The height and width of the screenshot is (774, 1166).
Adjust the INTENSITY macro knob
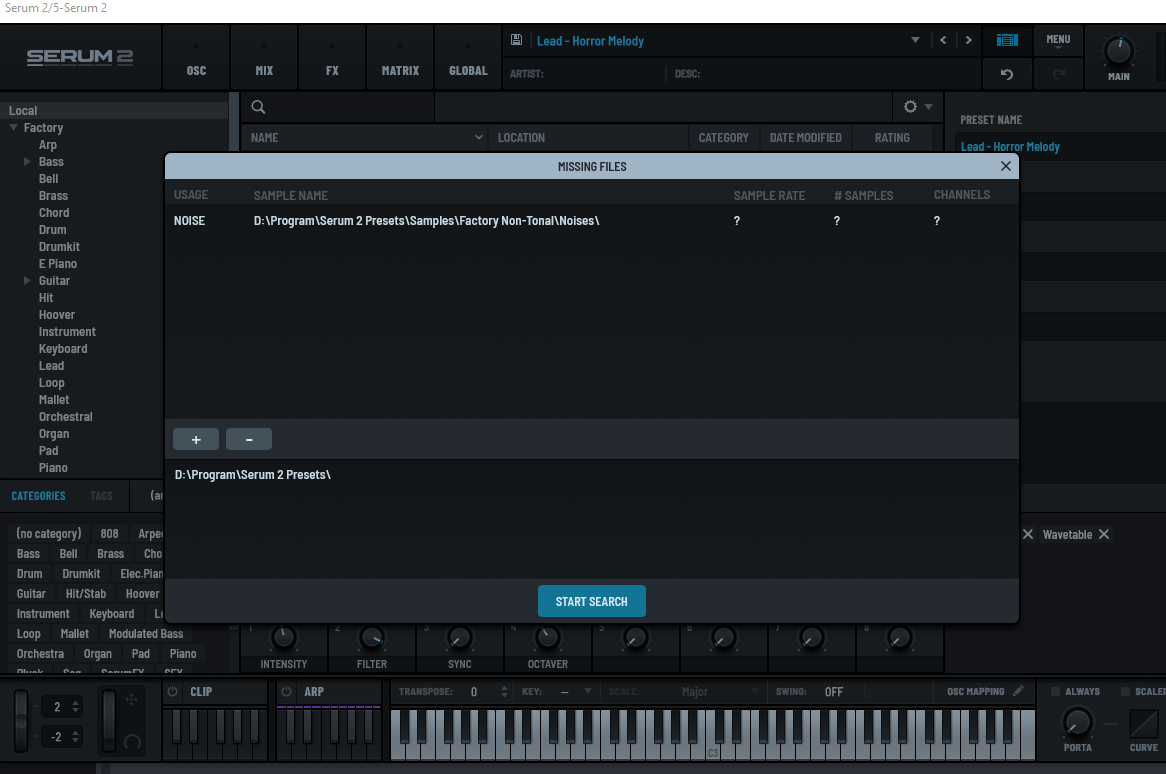pyautogui.click(x=283, y=638)
